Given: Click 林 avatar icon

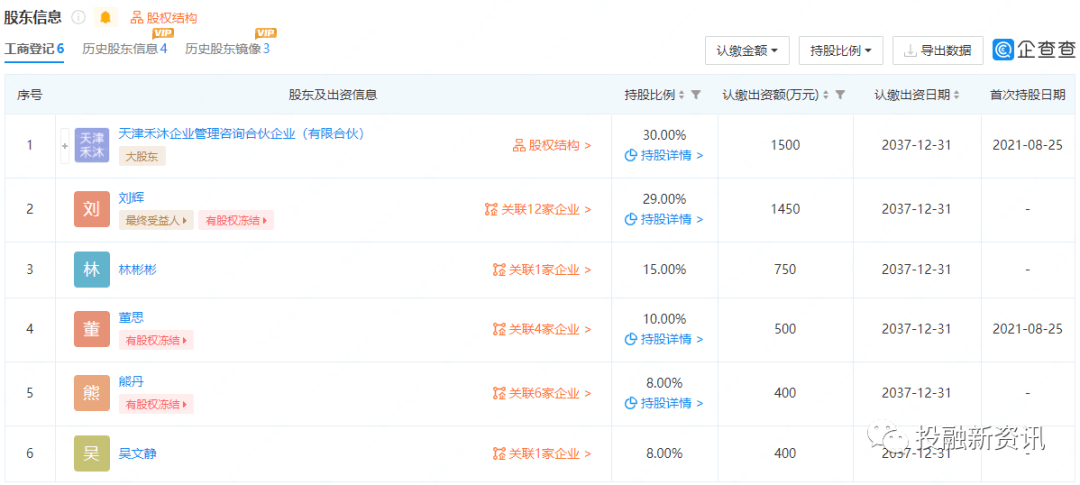Looking at the screenshot, I should (x=92, y=269).
